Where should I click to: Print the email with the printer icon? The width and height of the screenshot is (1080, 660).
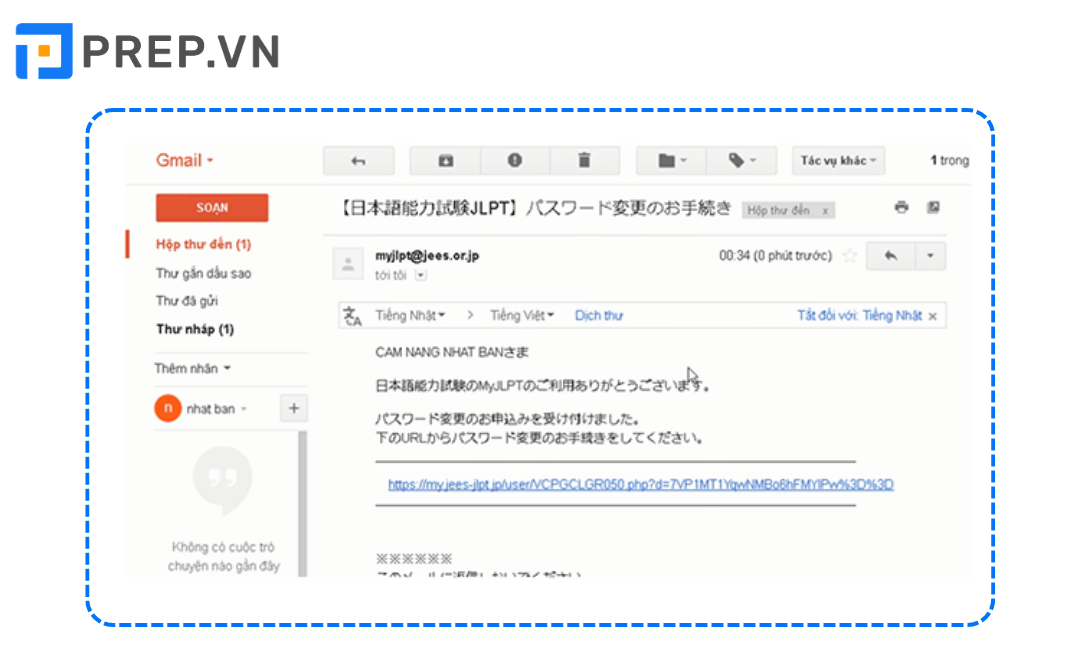901,207
